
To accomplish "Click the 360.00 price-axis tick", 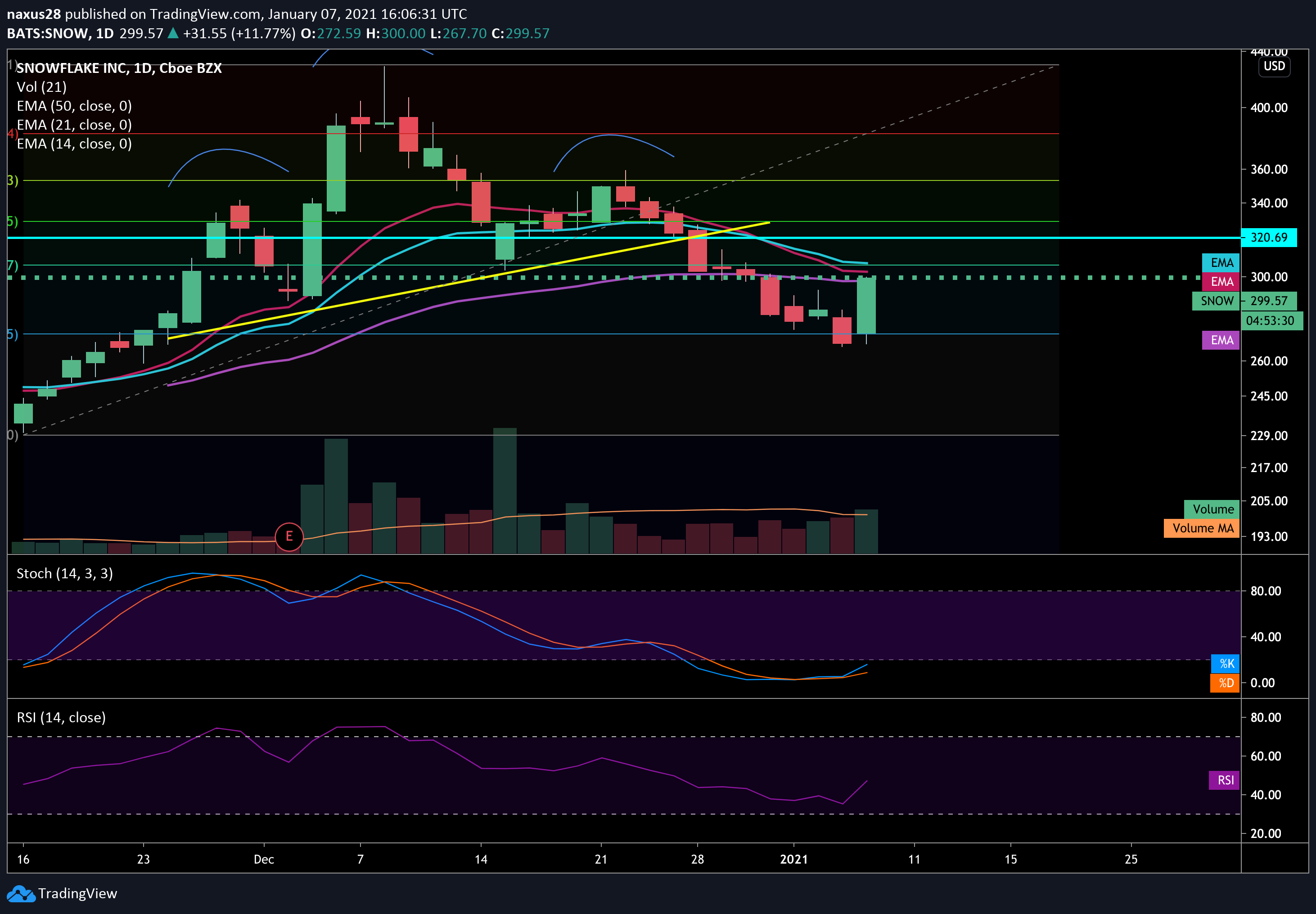I will point(1268,170).
